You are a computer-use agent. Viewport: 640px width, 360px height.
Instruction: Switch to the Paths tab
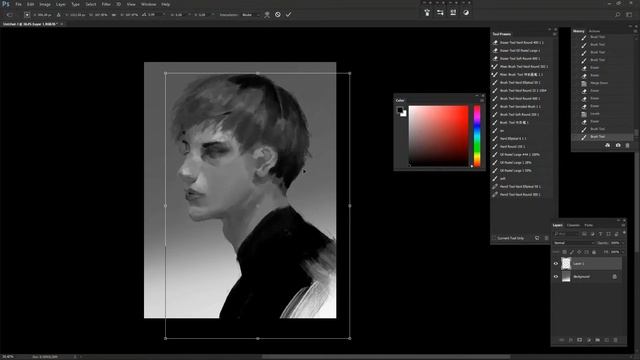[589, 225]
